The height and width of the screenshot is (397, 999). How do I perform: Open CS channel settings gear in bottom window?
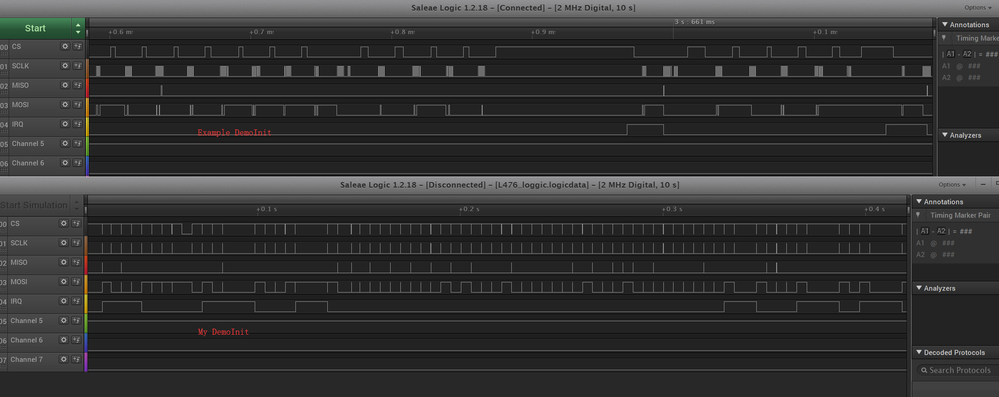click(64, 224)
